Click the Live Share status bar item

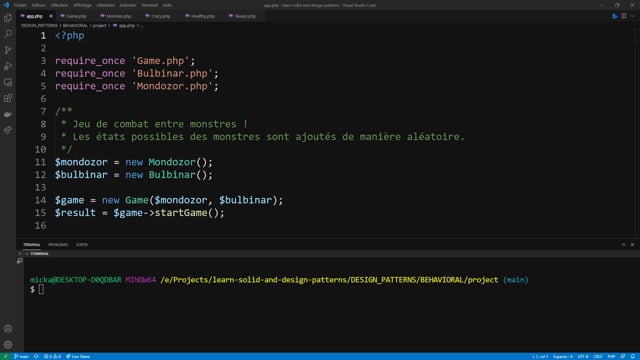pos(78,356)
